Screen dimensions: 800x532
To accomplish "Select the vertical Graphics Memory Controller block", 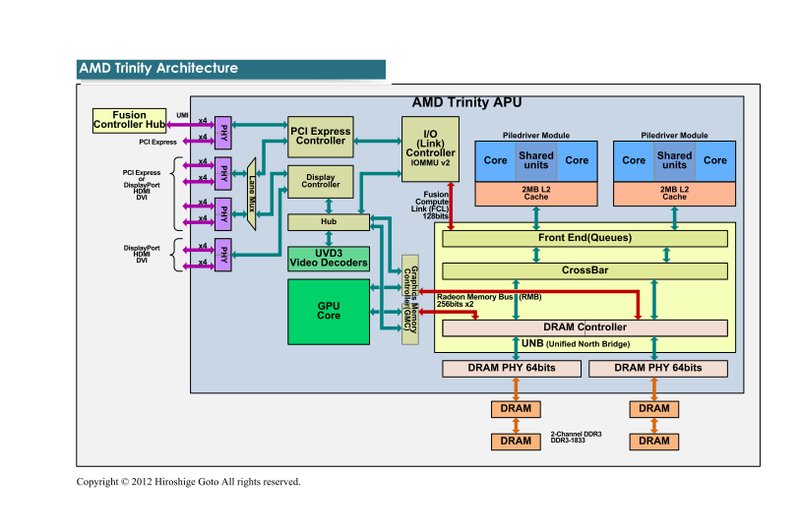I will click(409, 300).
